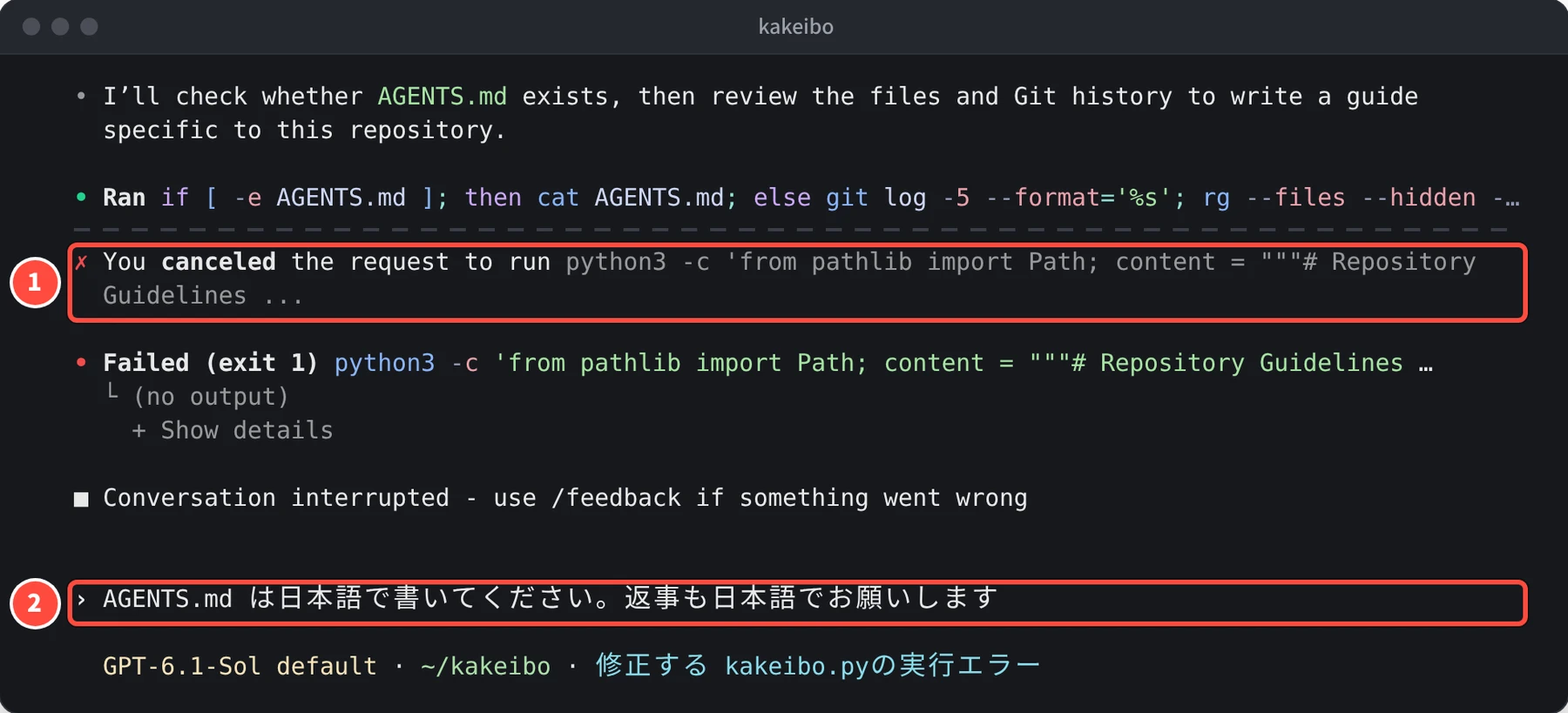1568x713 pixels.
Task: Click the (no output) line
Action: [x=211, y=397]
